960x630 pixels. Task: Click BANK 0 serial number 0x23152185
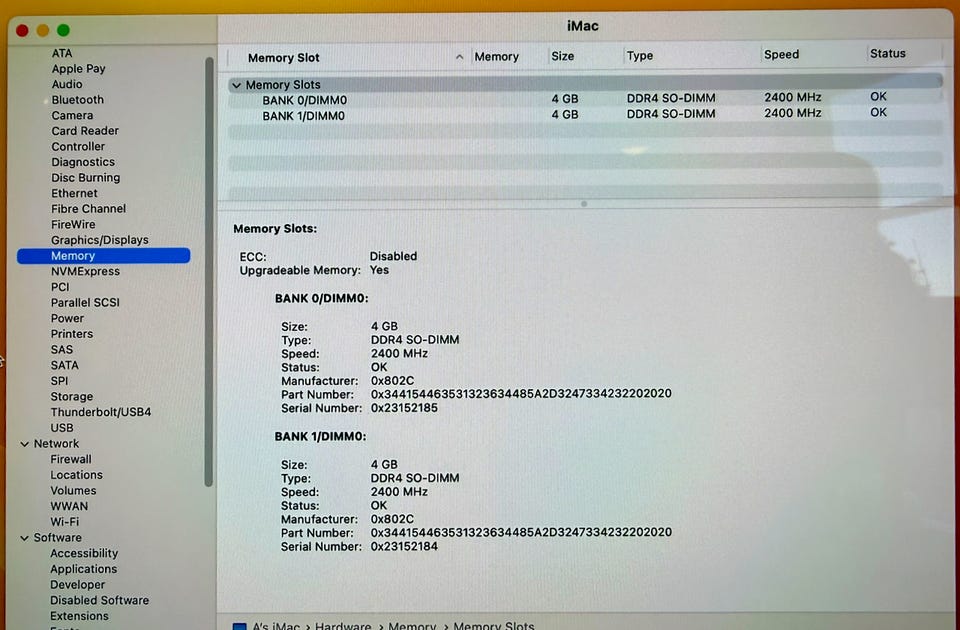[404, 408]
